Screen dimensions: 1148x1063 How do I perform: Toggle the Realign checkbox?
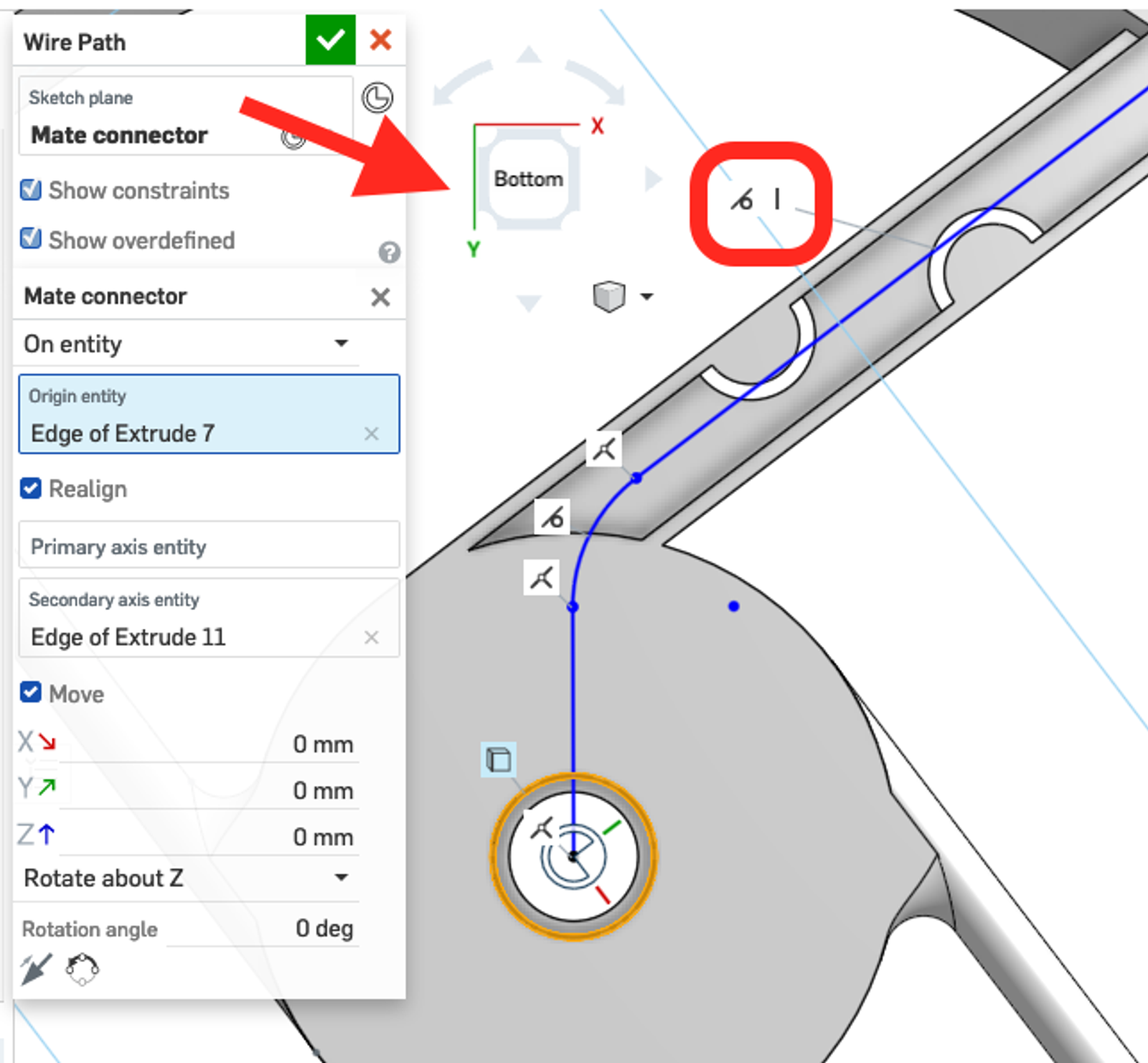(x=31, y=489)
